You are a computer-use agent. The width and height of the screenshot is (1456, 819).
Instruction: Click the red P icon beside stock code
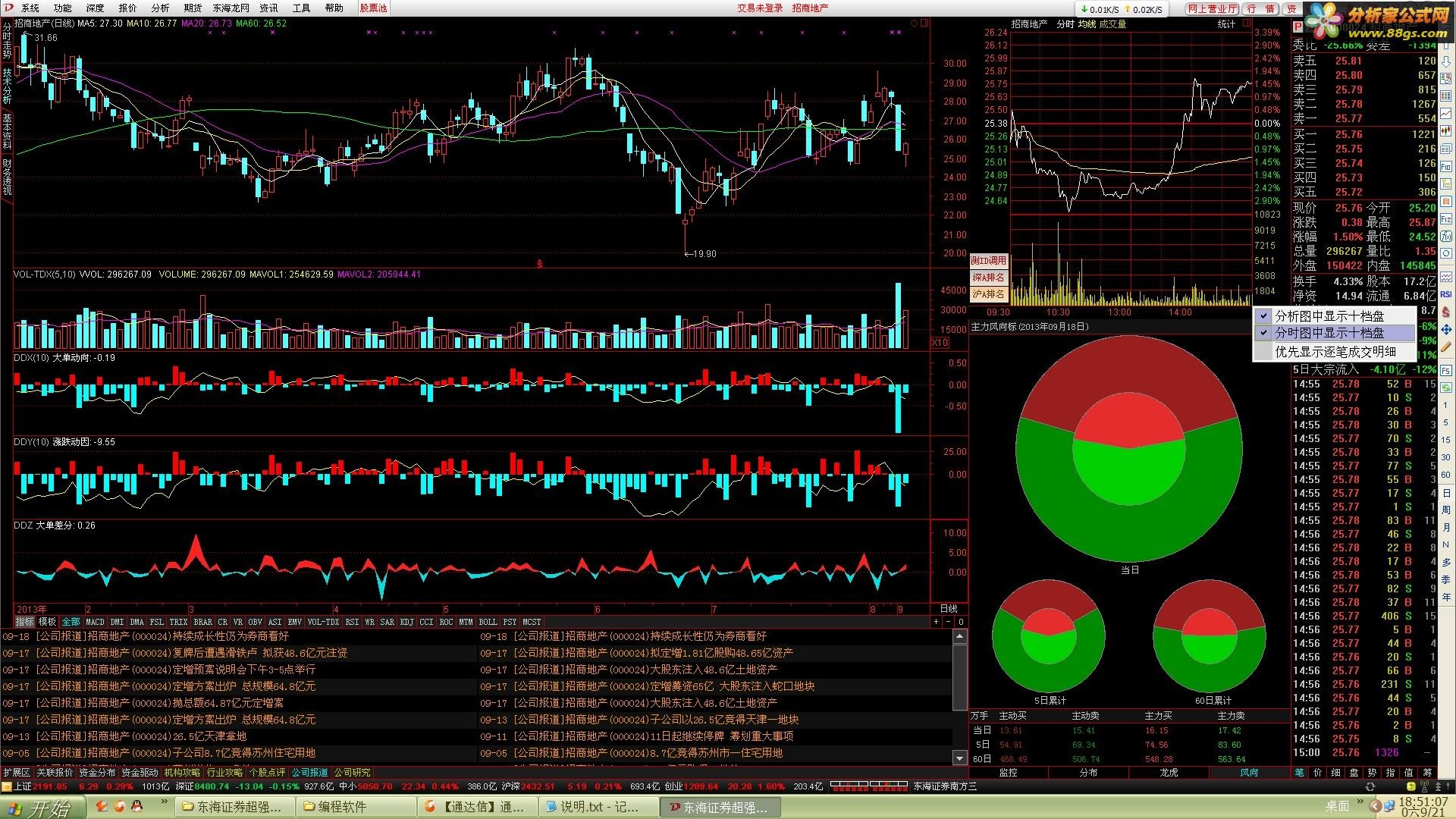(1298, 27)
